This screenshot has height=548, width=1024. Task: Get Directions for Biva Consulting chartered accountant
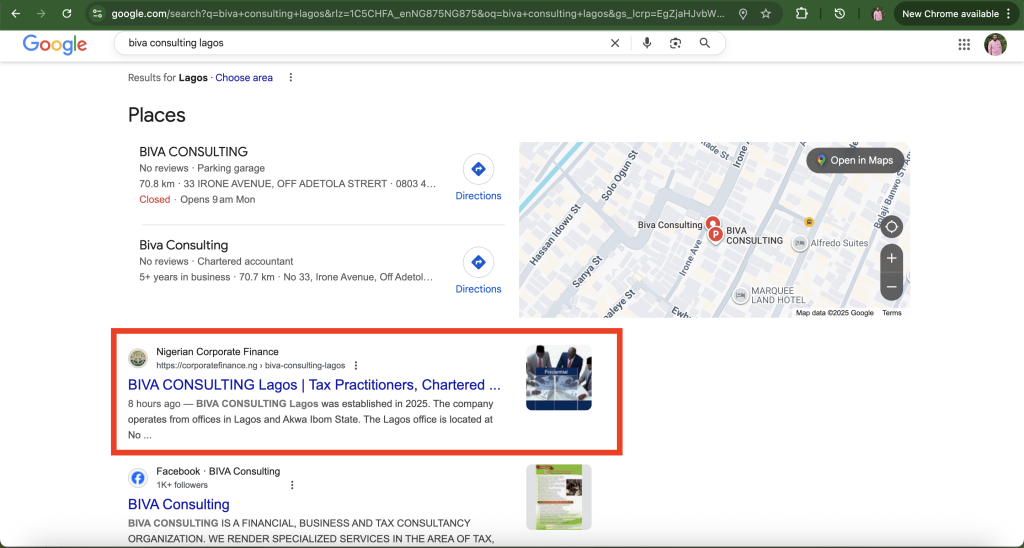coord(478,271)
